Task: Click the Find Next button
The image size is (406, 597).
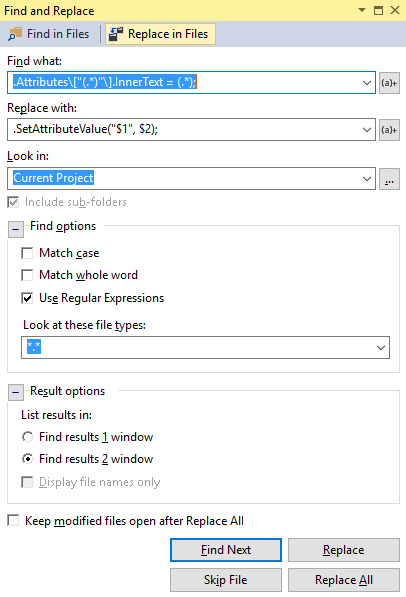Action: [226, 550]
